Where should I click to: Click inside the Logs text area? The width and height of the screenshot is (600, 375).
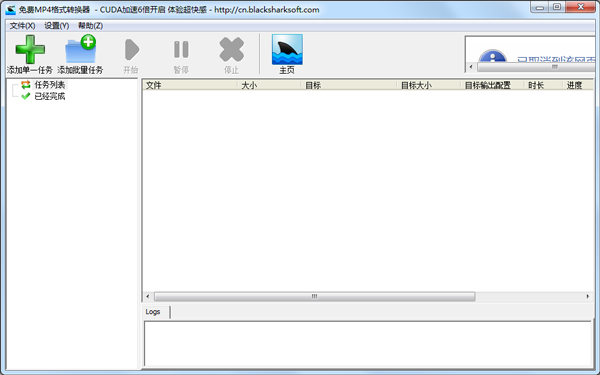(x=368, y=344)
